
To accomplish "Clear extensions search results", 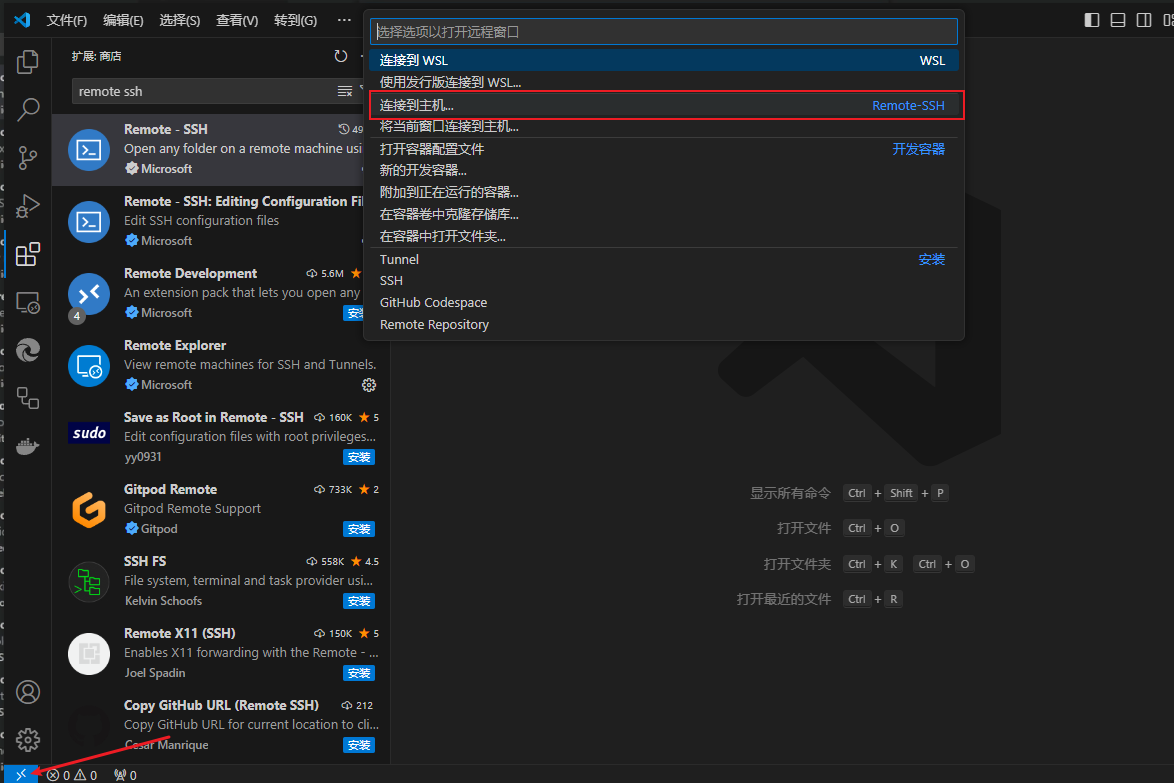I will pyautogui.click(x=344, y=91).
